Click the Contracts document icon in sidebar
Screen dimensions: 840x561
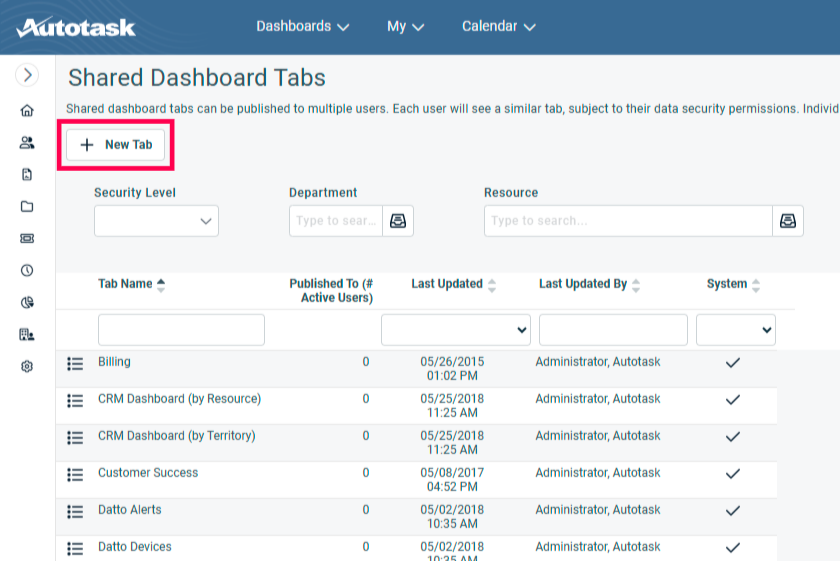point(27,175)
